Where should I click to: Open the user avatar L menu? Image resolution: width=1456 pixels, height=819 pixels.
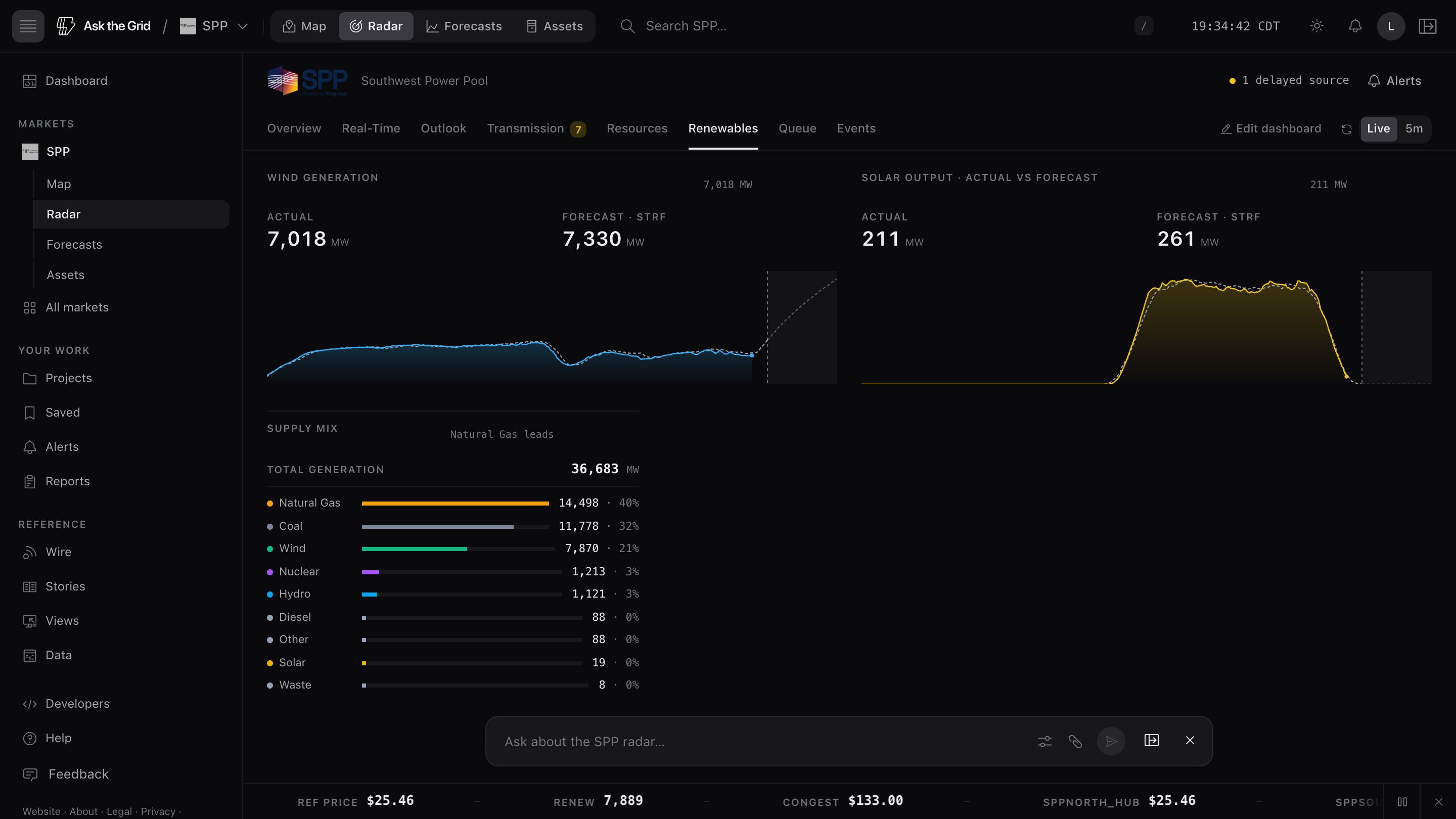(1391, 26)
